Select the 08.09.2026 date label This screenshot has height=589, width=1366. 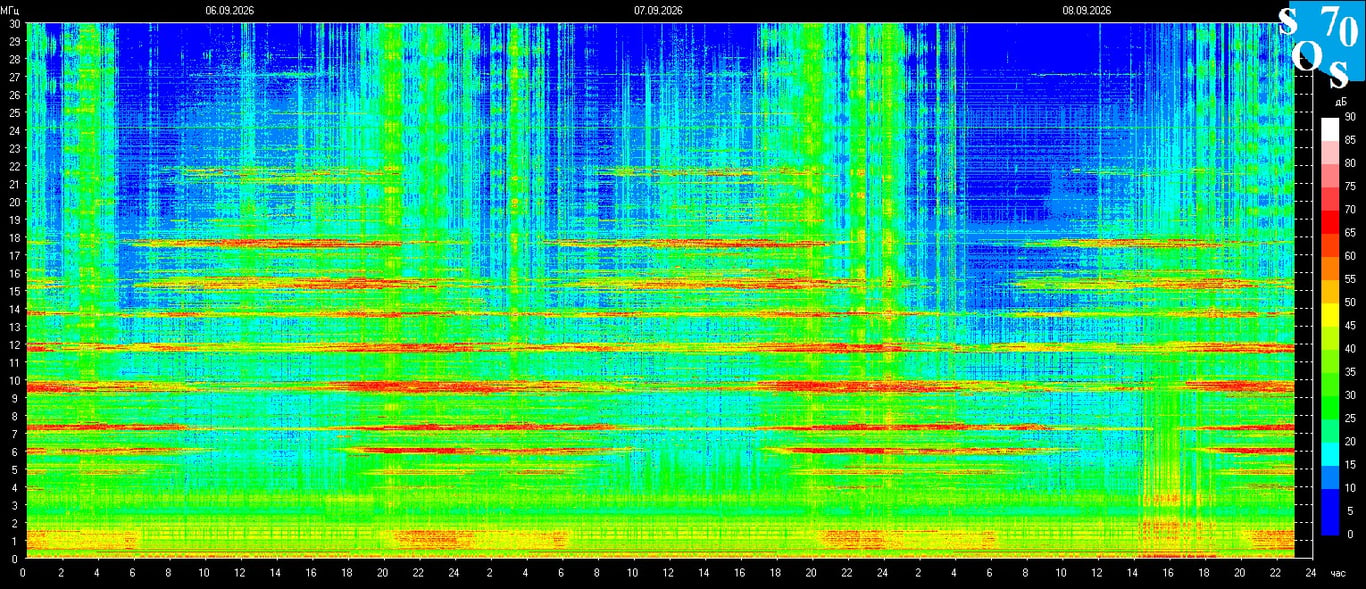(x=1087, y=11)
